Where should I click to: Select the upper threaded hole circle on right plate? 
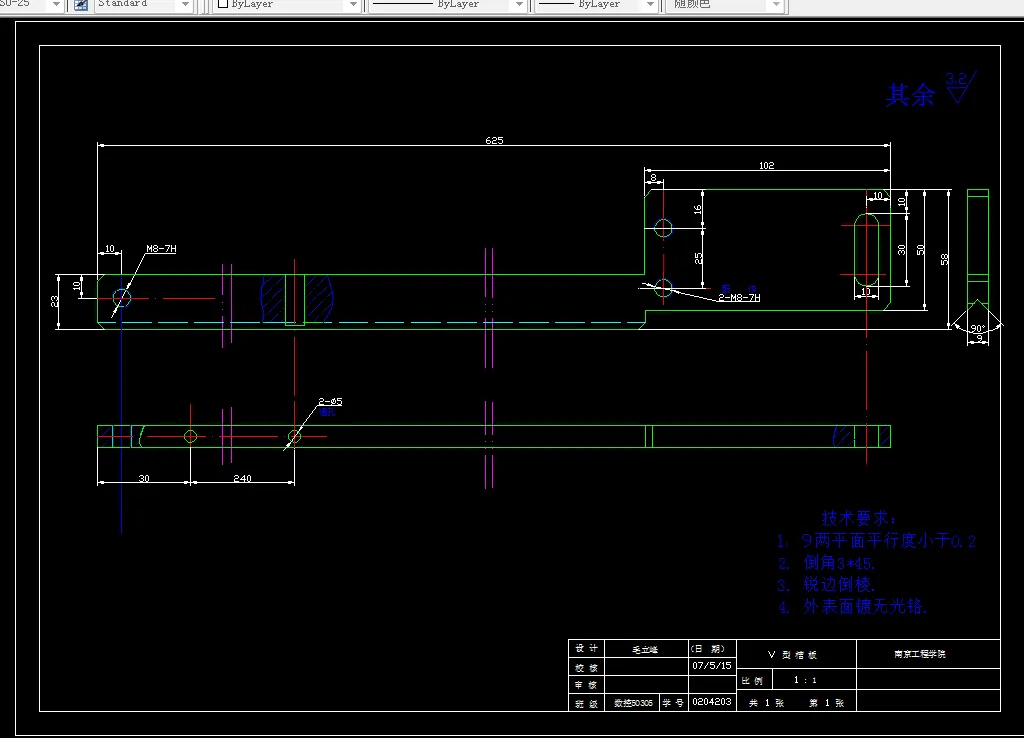pyautogui.click(x=664, y=228)
